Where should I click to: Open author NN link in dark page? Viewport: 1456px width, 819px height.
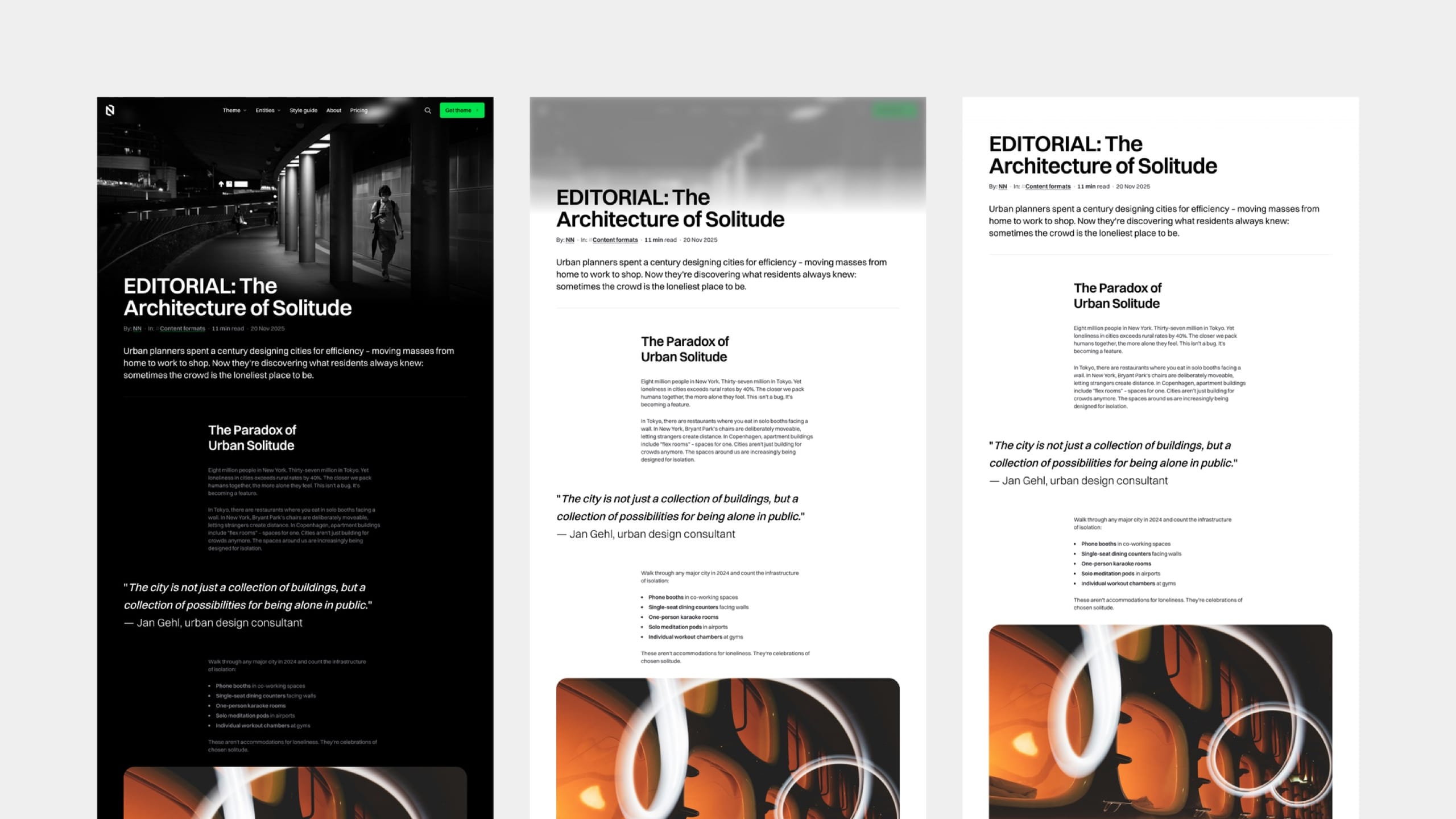pos(137,329)
